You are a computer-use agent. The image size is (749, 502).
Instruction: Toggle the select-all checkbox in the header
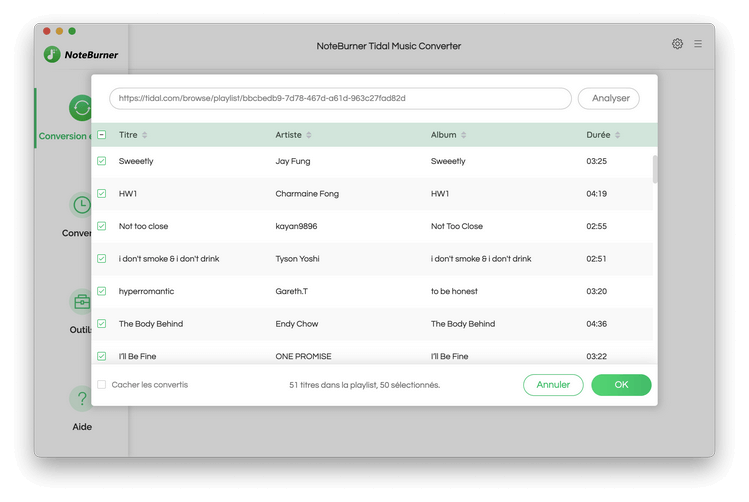coord(102,135)
